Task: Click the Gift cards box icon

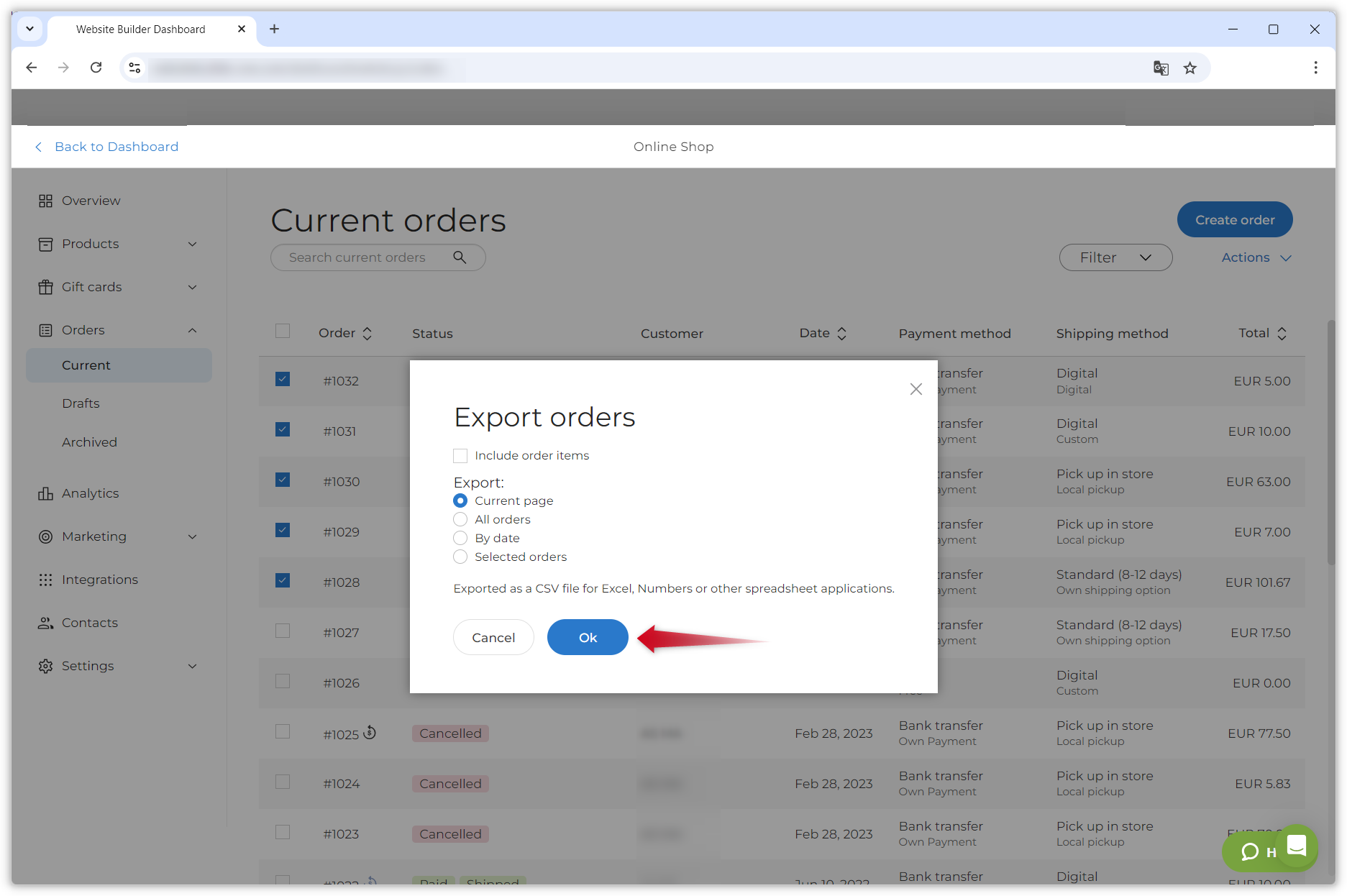Action: coord(45,287)
